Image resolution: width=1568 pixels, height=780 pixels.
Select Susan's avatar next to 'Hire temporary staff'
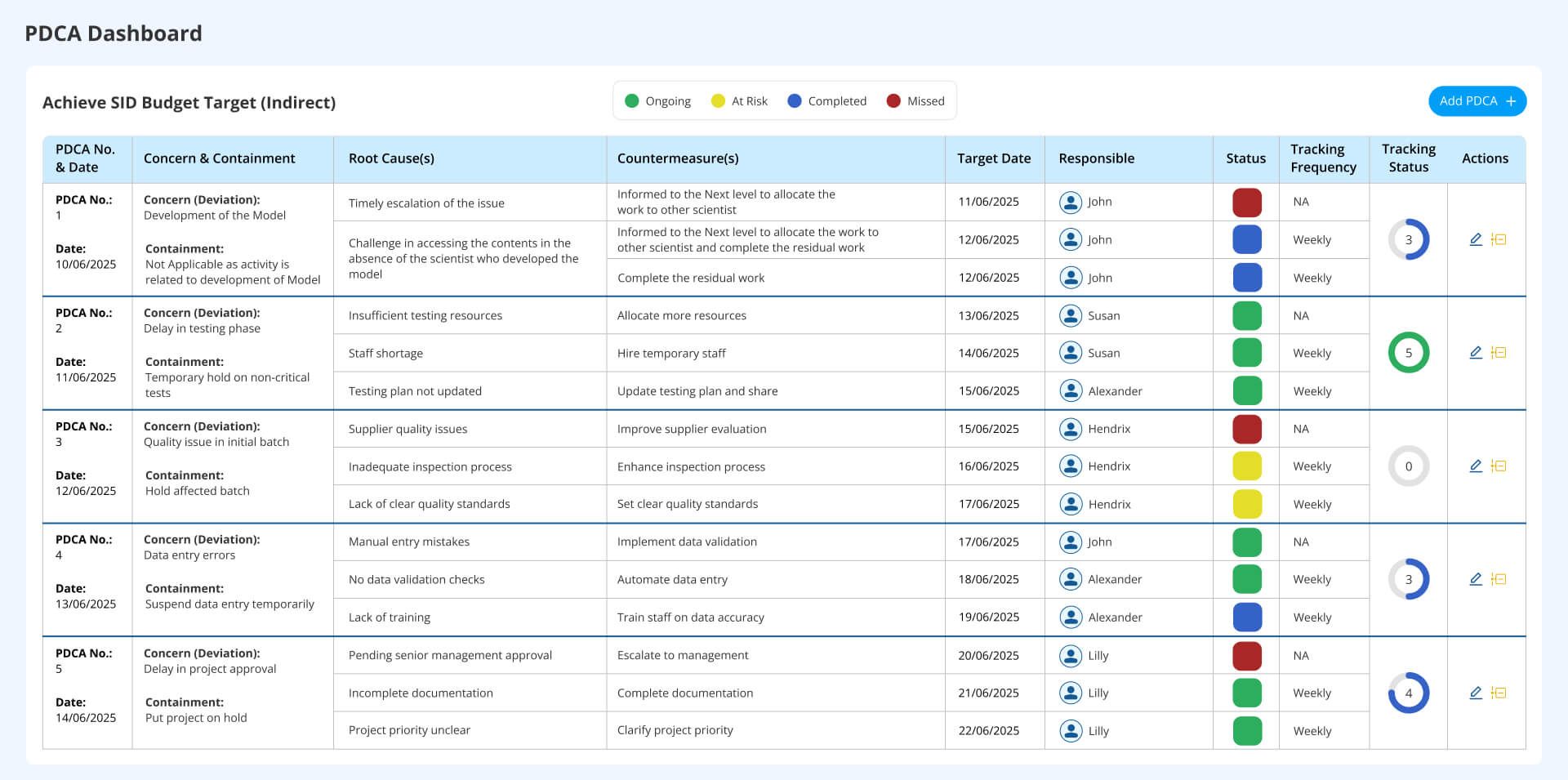click(1070, 353)
